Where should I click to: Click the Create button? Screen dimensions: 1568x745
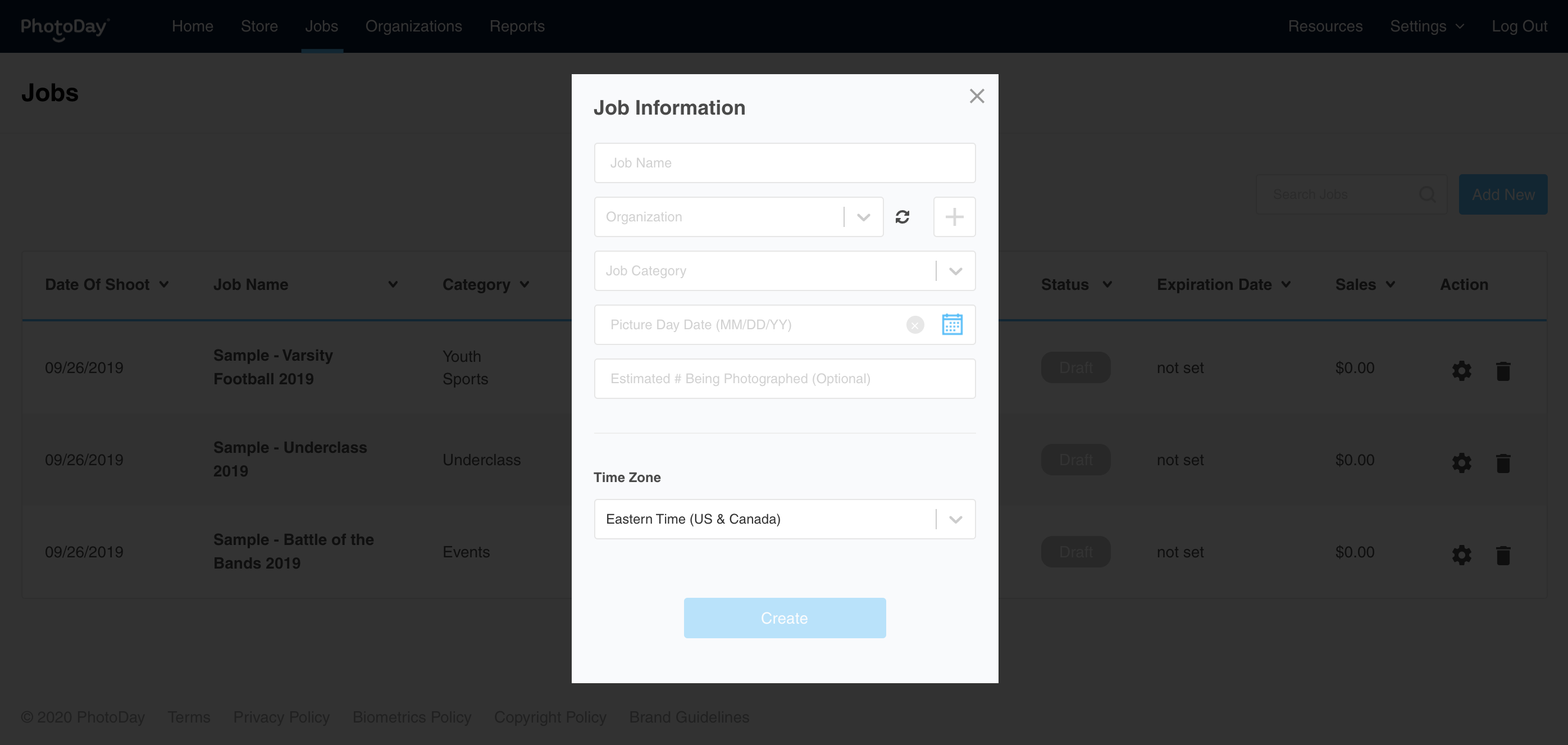(x=785, y=617)
